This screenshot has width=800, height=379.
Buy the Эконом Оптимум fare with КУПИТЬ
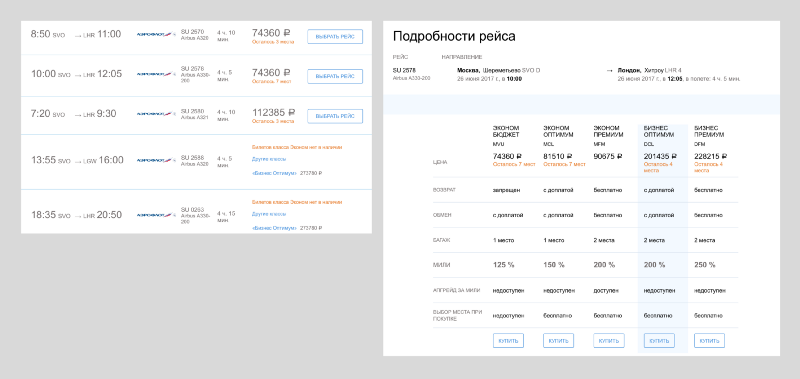[558, 341]
